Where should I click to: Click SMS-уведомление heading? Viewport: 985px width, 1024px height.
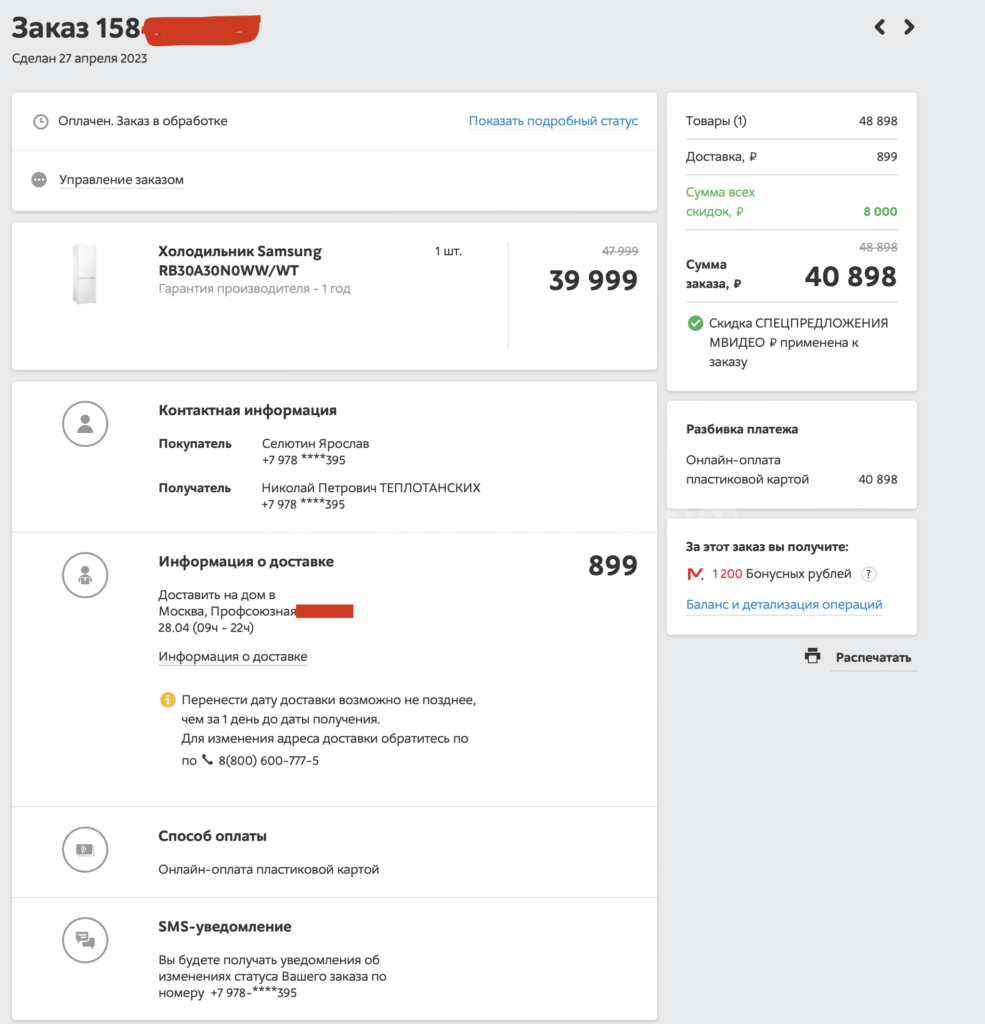pos(225,927)
